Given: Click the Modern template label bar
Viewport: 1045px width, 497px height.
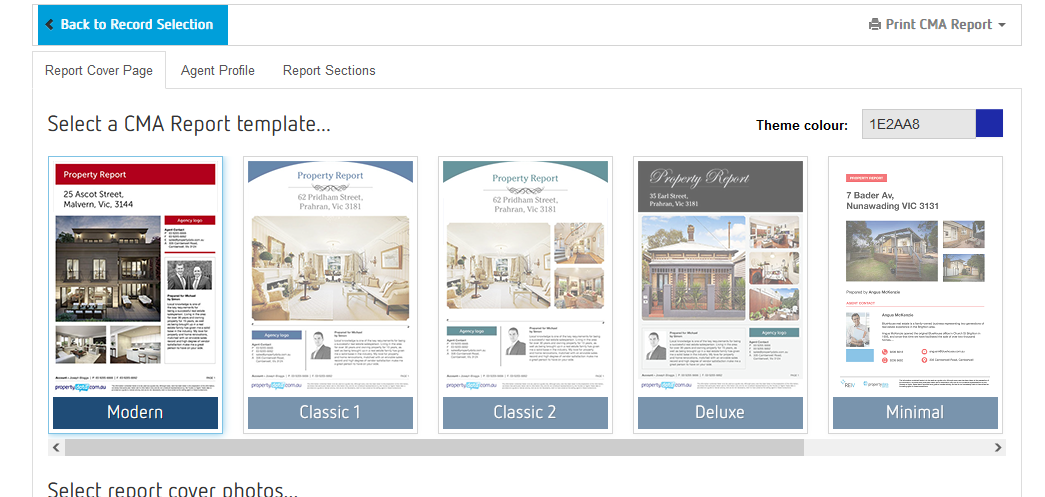Looking at the screenshot, I should tap(135, 412).
